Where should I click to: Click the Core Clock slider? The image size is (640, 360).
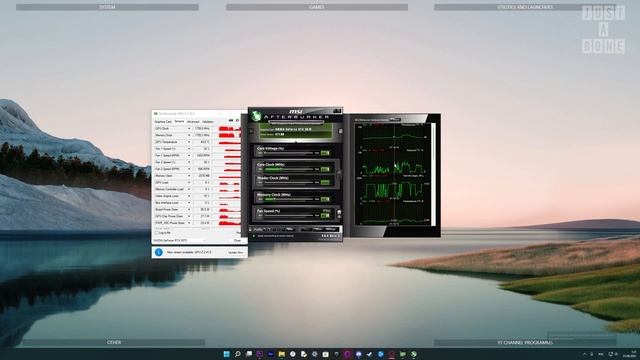[288, 169]
